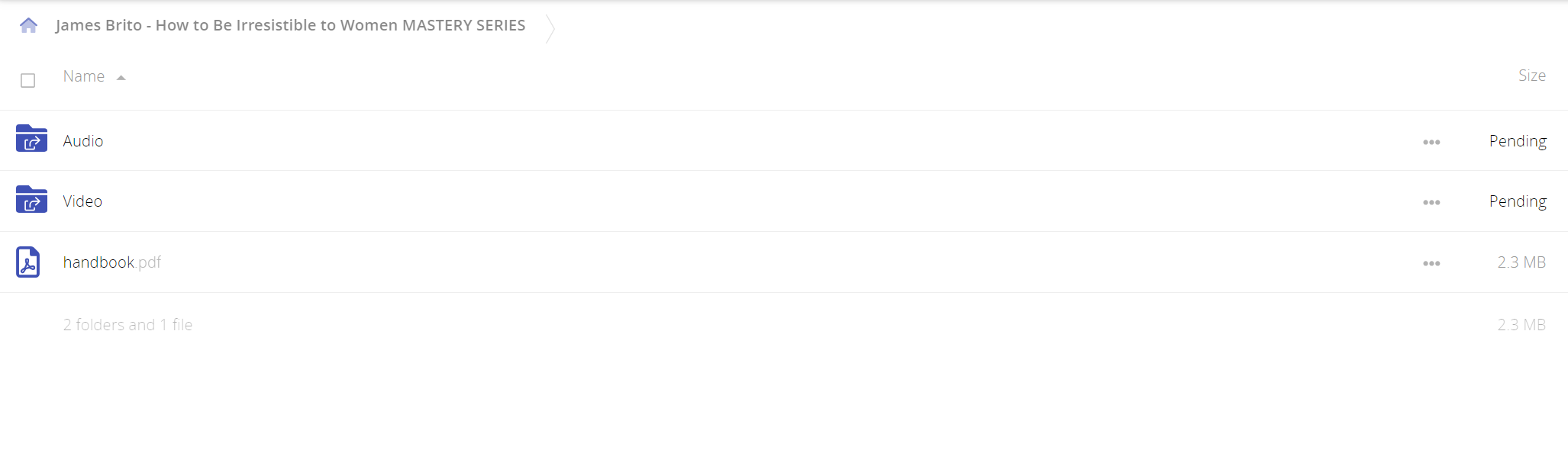Open the Video shared folder icon
1568x450 pixels.
[x=31, y=199]
